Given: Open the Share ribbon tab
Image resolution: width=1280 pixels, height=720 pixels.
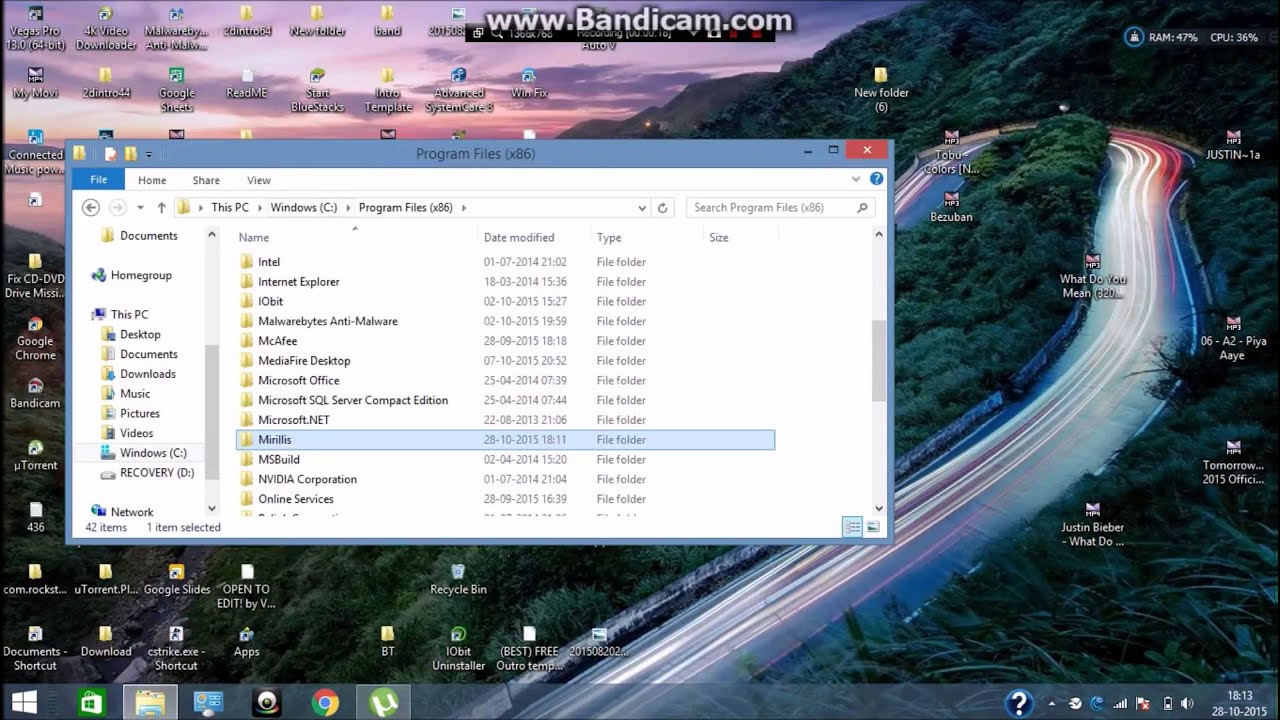Looking at the screenshot, I should pos(206,180).
